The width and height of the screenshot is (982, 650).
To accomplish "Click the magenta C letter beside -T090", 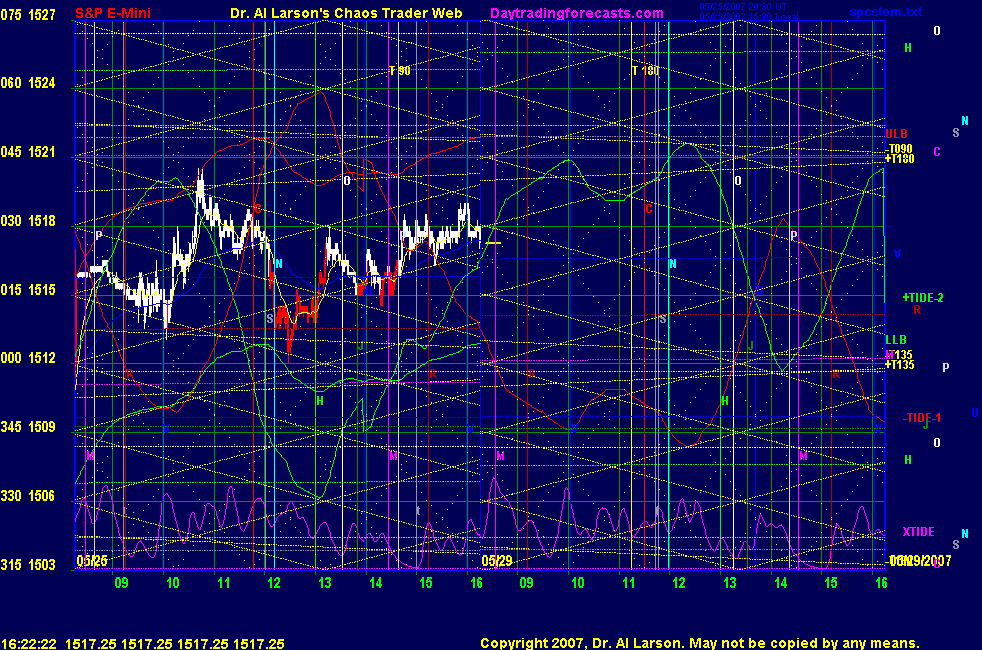I will pyautogui.click(x=937, y=152).
